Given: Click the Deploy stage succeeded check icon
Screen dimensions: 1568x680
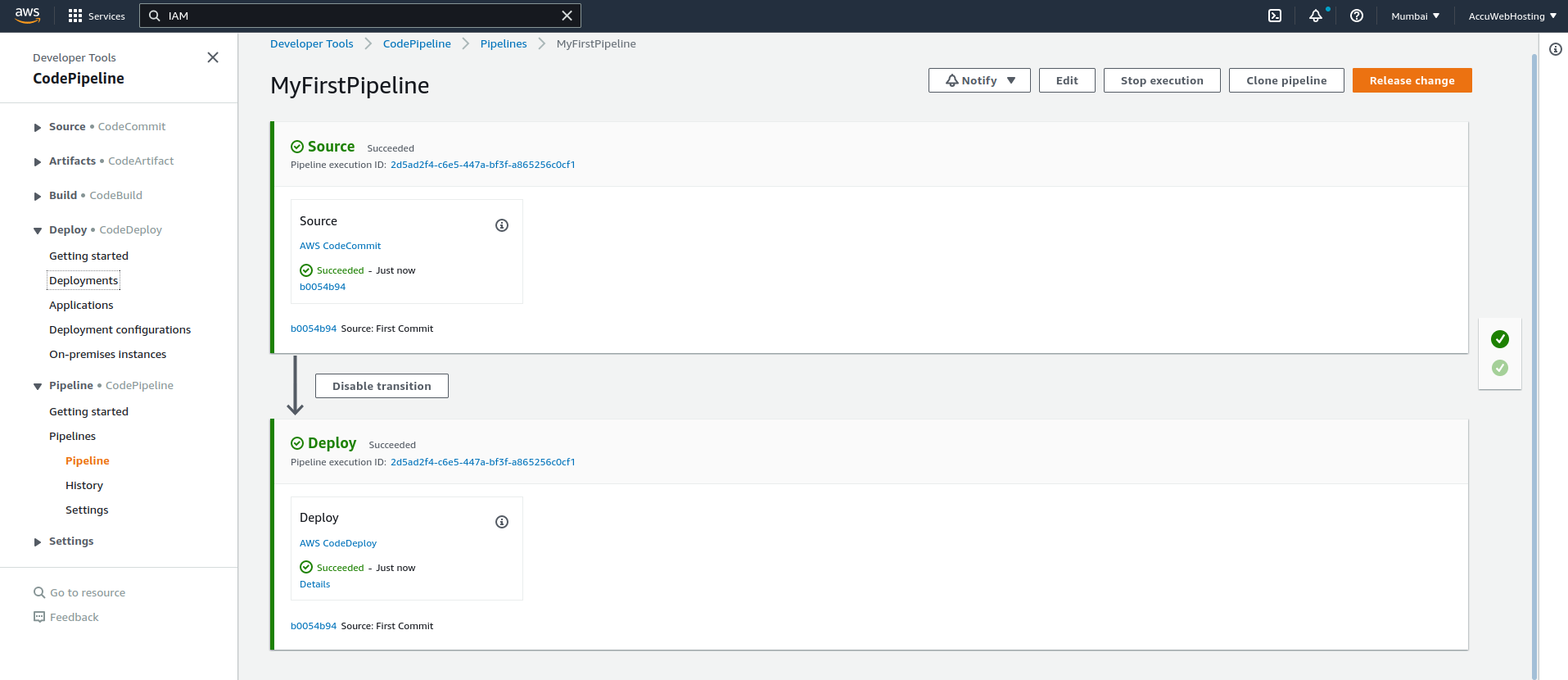Looking at the screenshot, I should pos(297,443).
